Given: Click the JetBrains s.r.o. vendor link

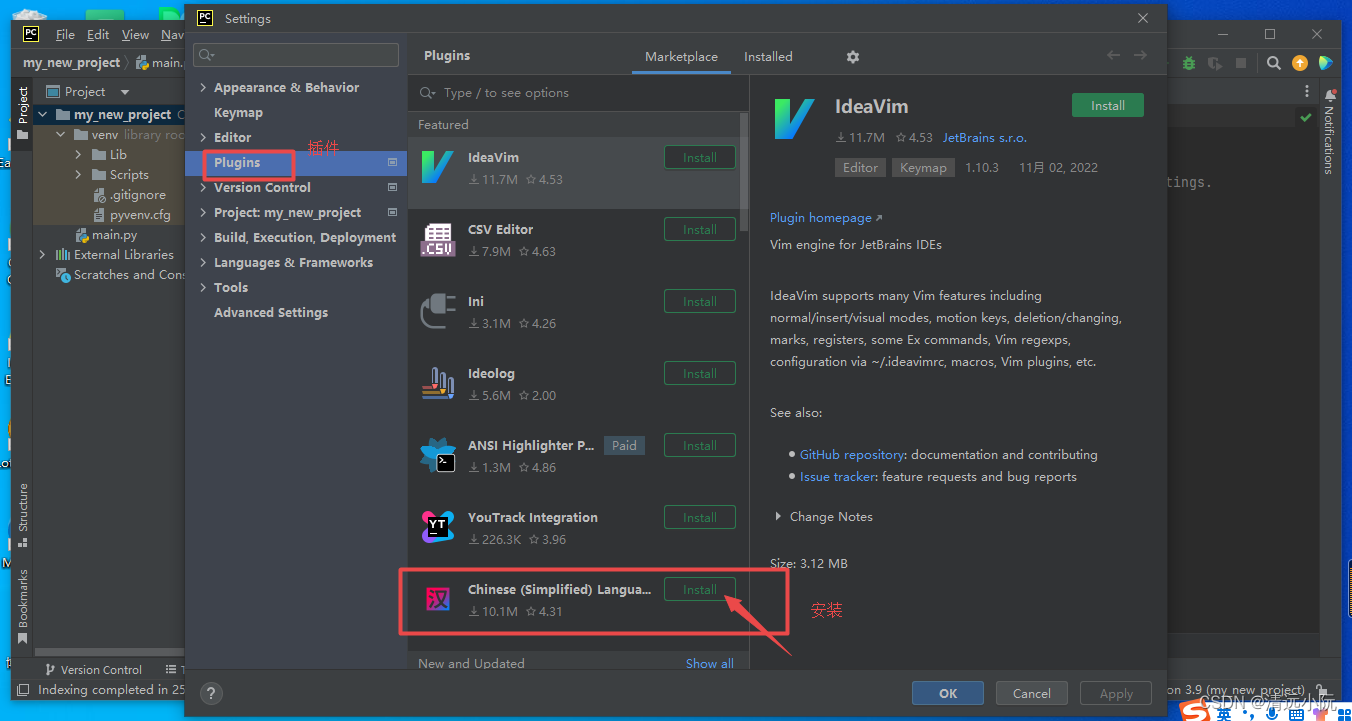Looking at the screenshot, I should tap(985, 138).
